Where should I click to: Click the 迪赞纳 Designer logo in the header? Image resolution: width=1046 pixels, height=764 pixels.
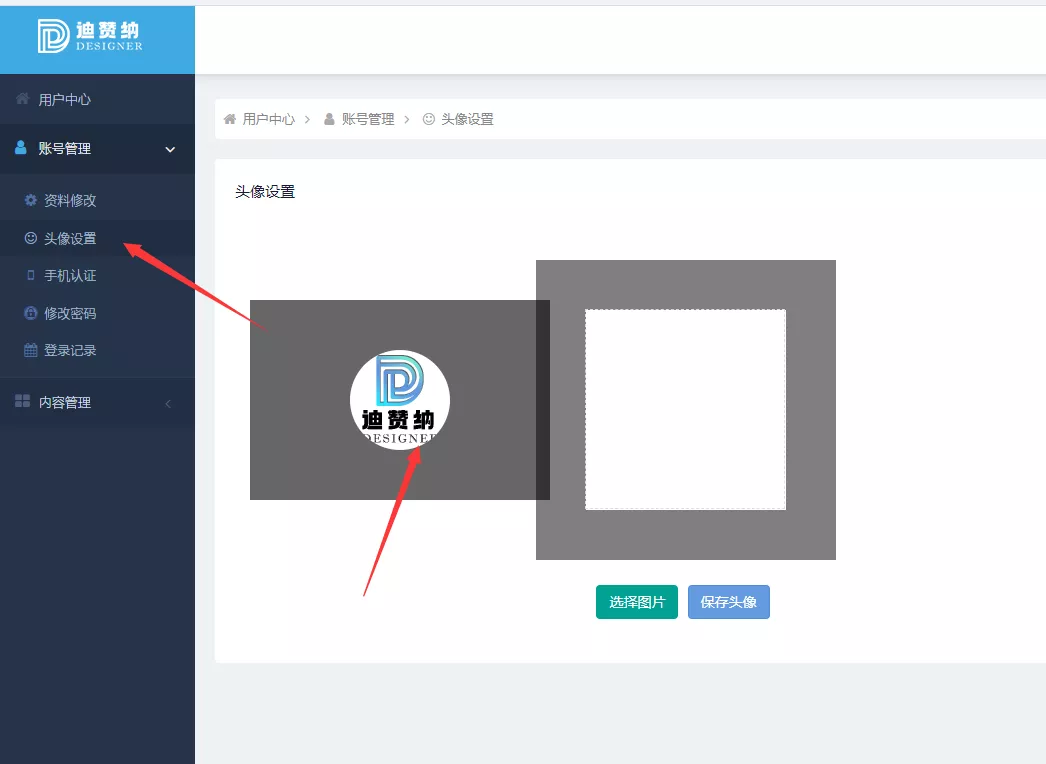(90, 36)
